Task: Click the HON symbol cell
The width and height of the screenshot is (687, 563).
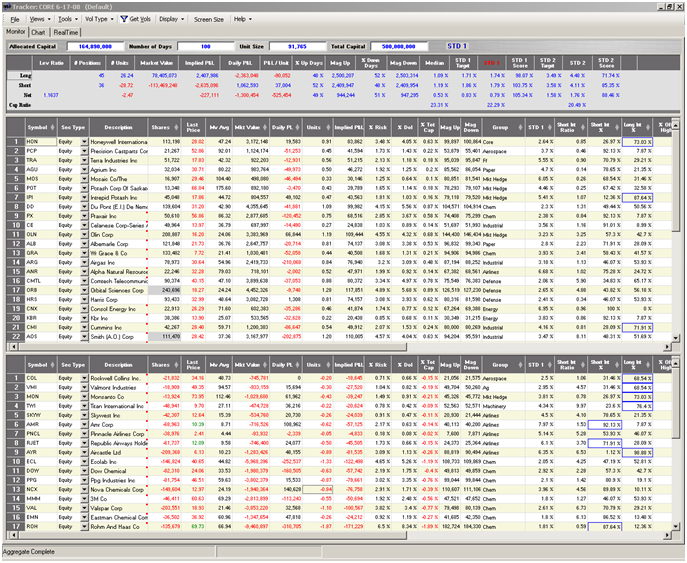Action: click(41, 142)
